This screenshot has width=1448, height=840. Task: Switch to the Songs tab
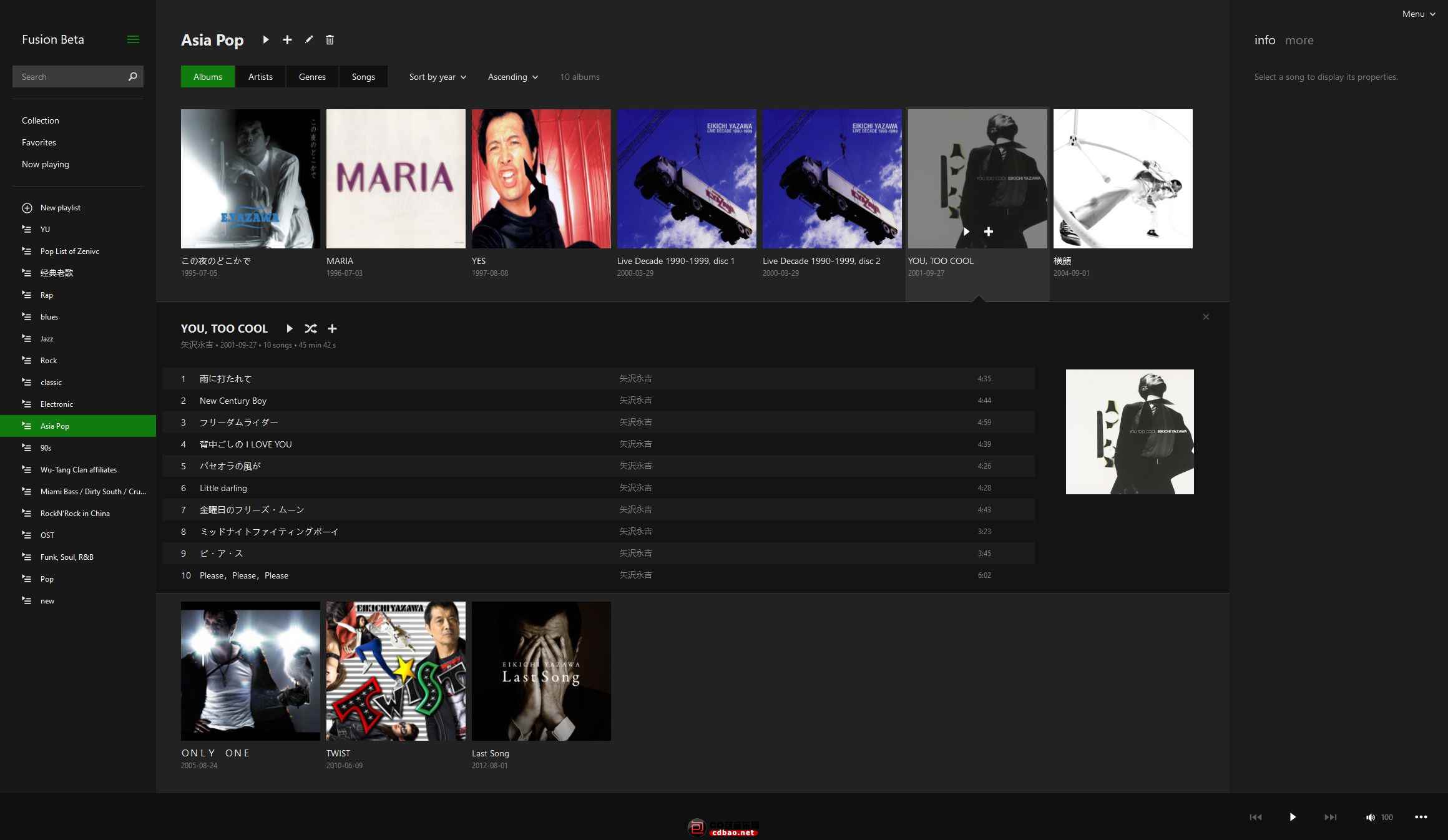click(363, 77)
